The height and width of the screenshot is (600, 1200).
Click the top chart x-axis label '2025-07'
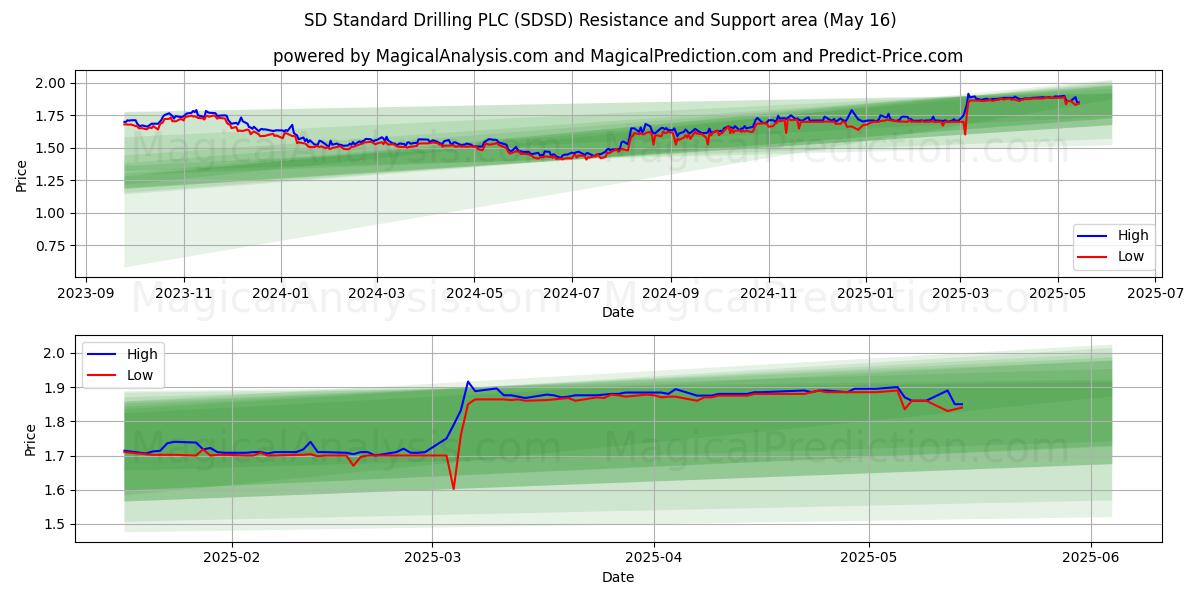click(1155, 294)
